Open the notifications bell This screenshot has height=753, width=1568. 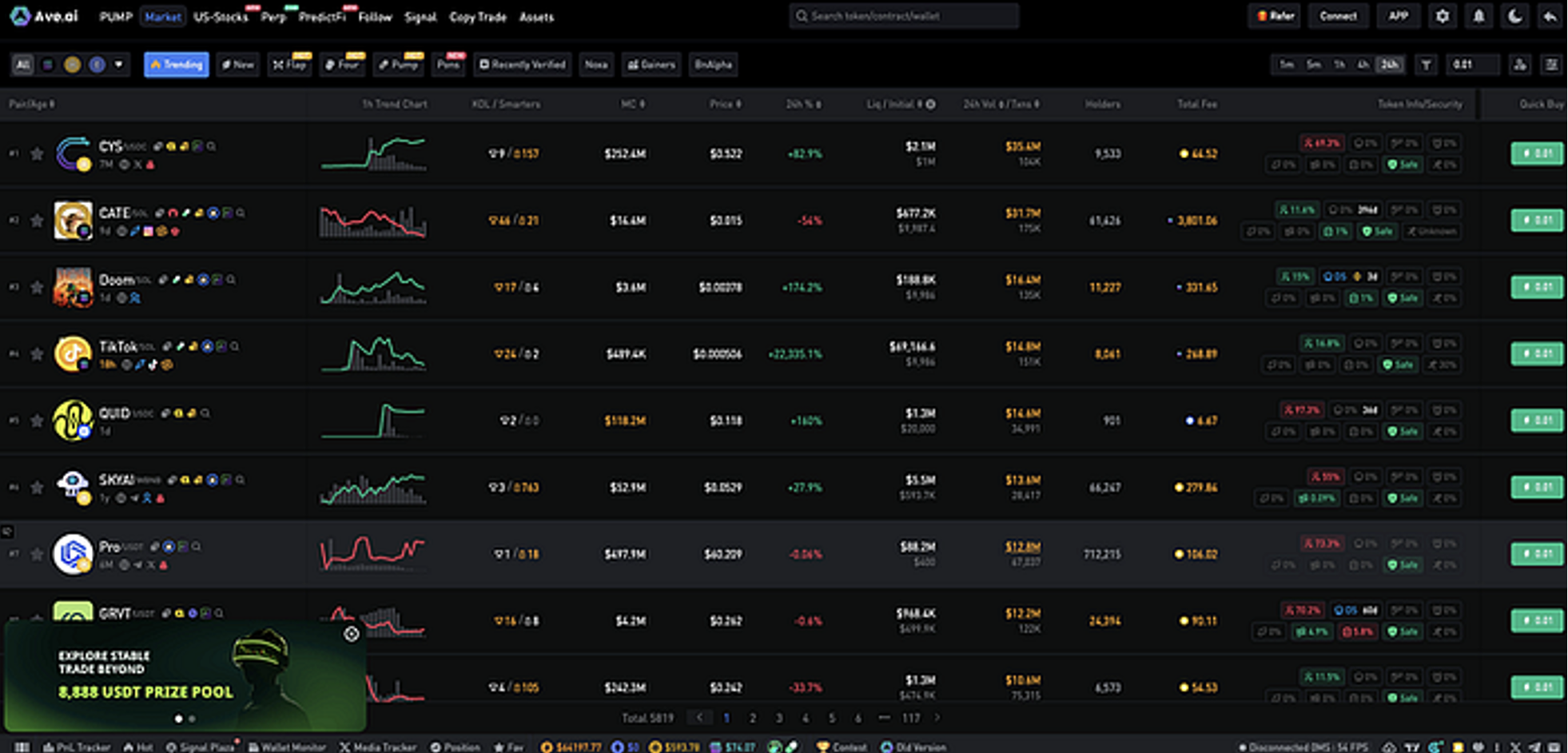coord(1478,16)
